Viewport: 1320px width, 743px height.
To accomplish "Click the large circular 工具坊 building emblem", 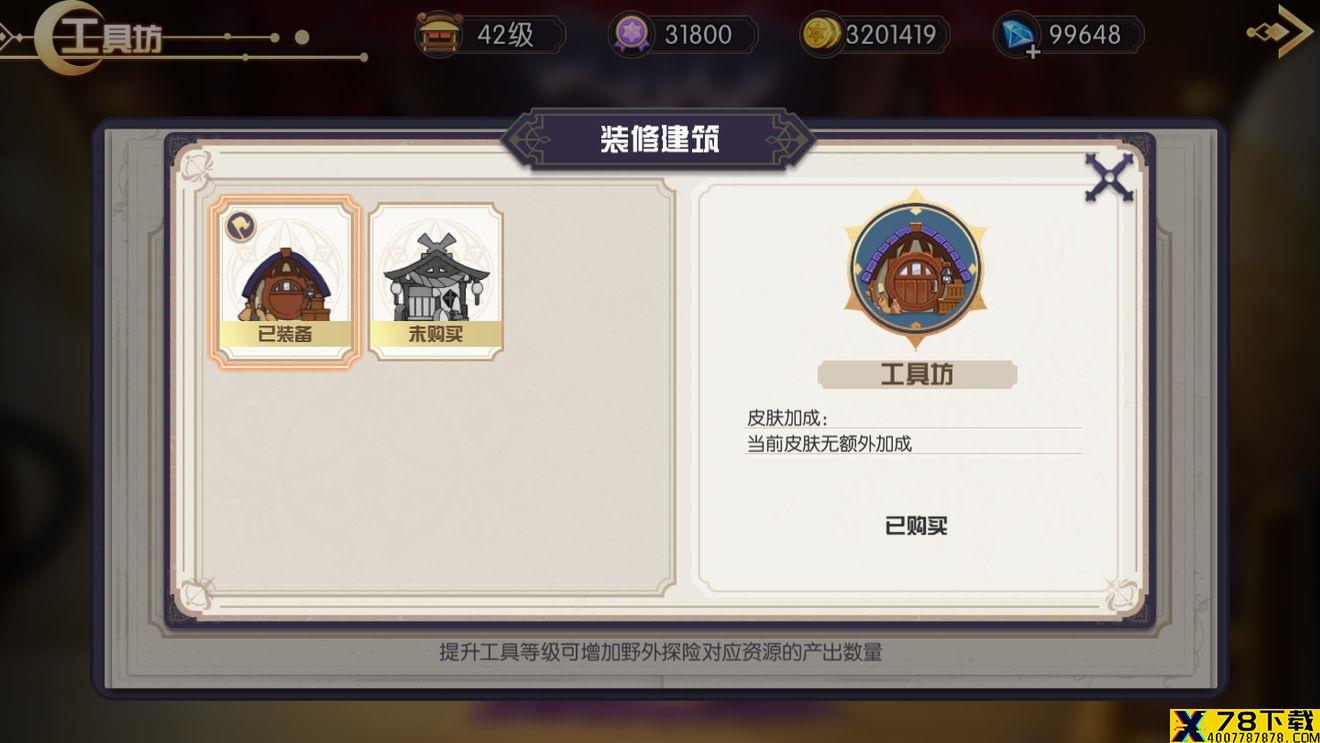I will coord(916,269).
